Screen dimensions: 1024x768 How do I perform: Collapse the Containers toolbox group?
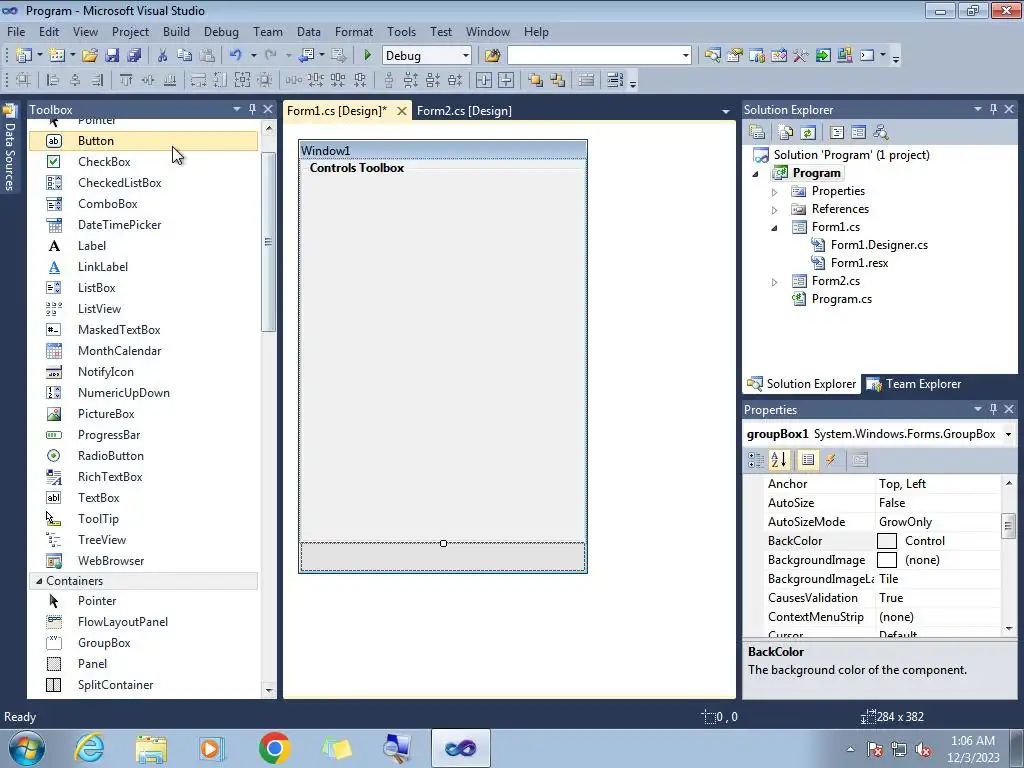(39, 581)
